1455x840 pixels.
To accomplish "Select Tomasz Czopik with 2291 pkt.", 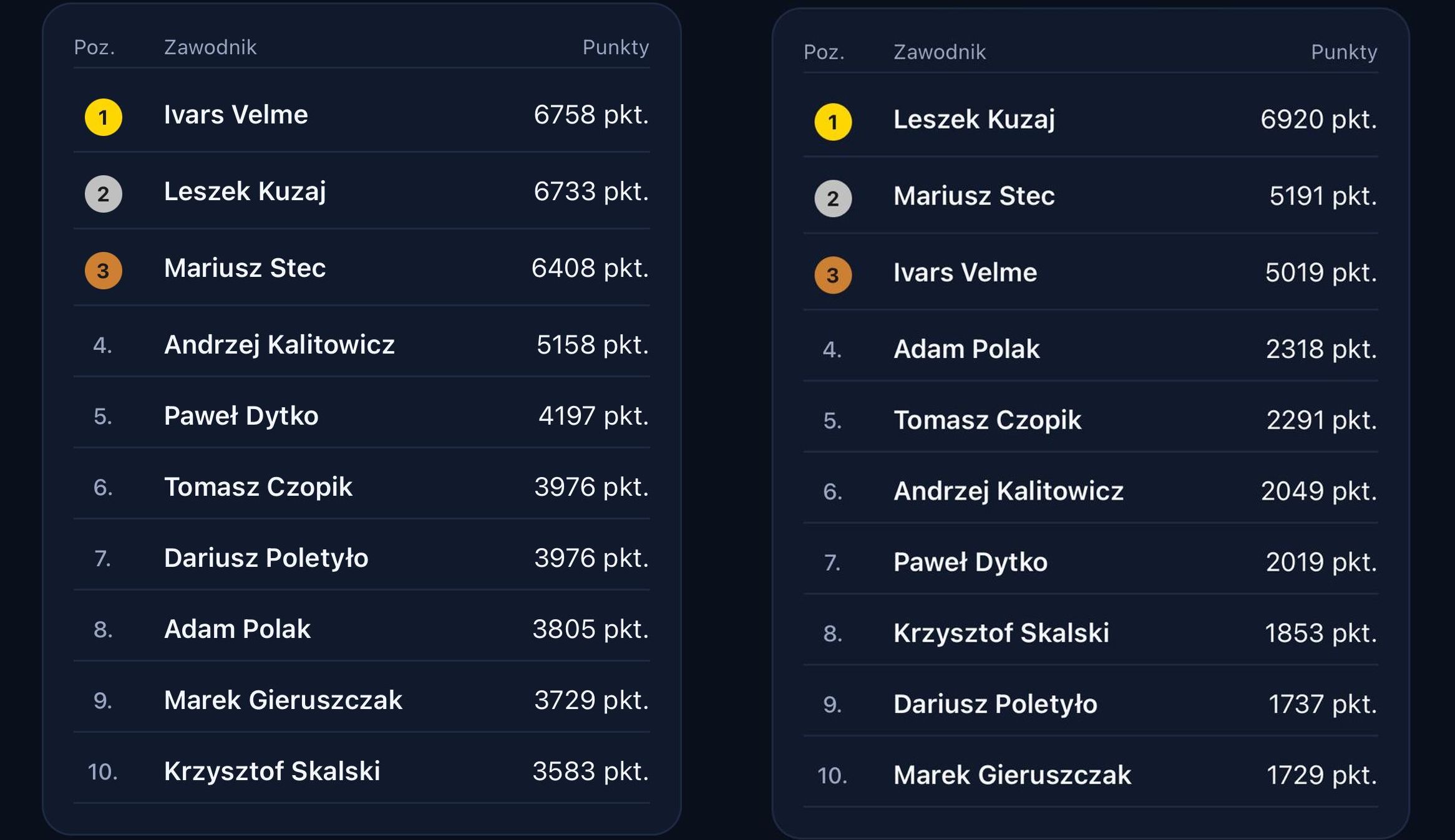I will (x=987, y=420).
